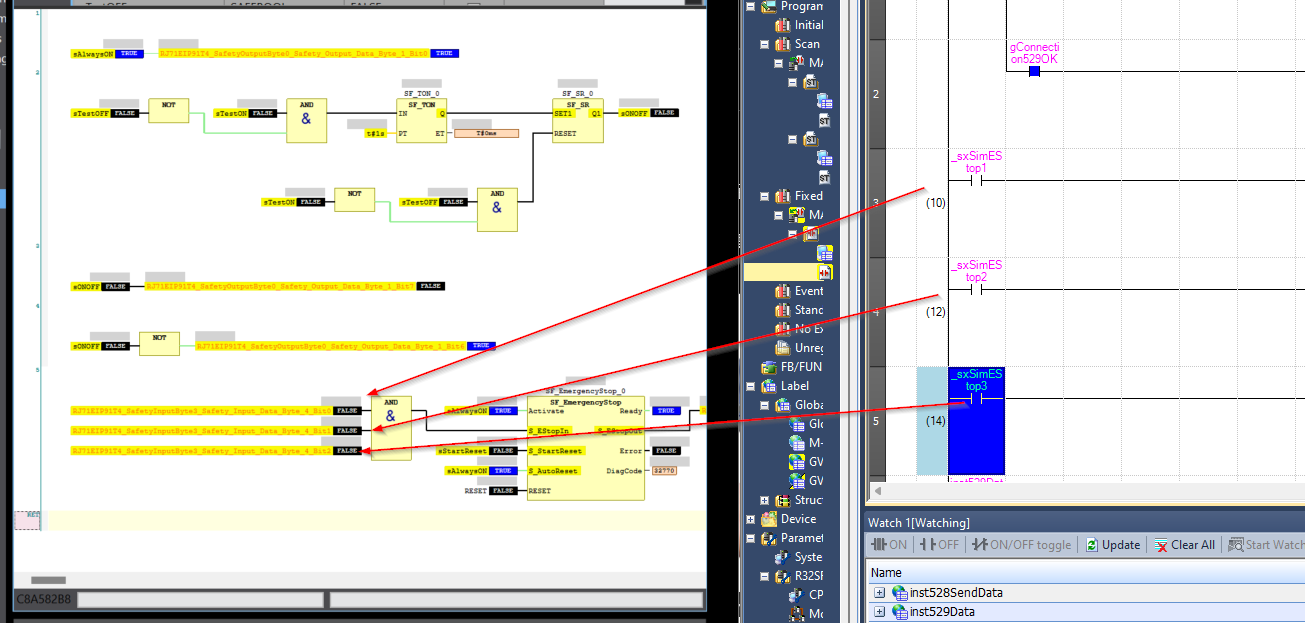Click the R32SF CPU folder icon

tap(785, 576)
